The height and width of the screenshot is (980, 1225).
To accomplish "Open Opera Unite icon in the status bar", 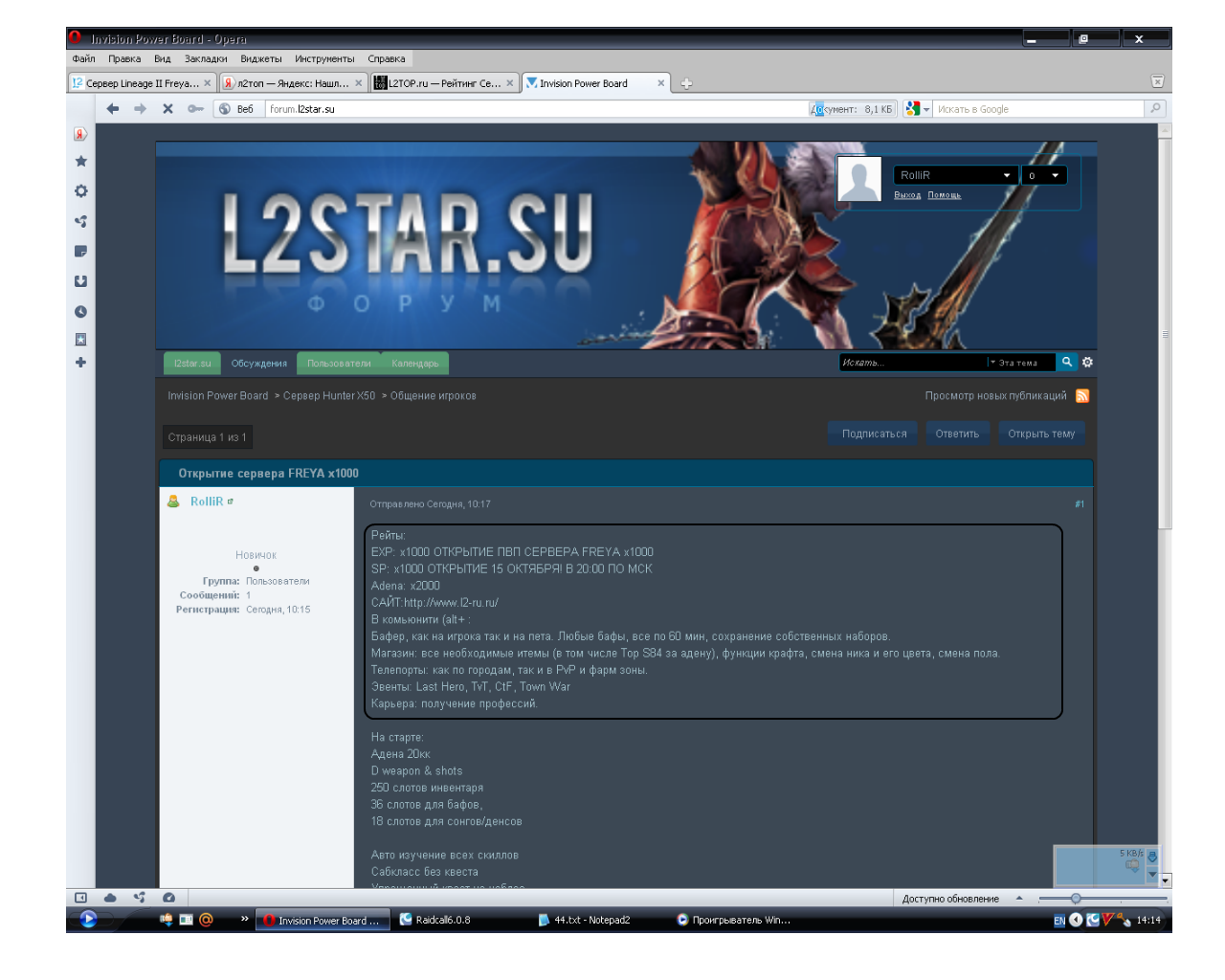I will [x=140, y=898].
